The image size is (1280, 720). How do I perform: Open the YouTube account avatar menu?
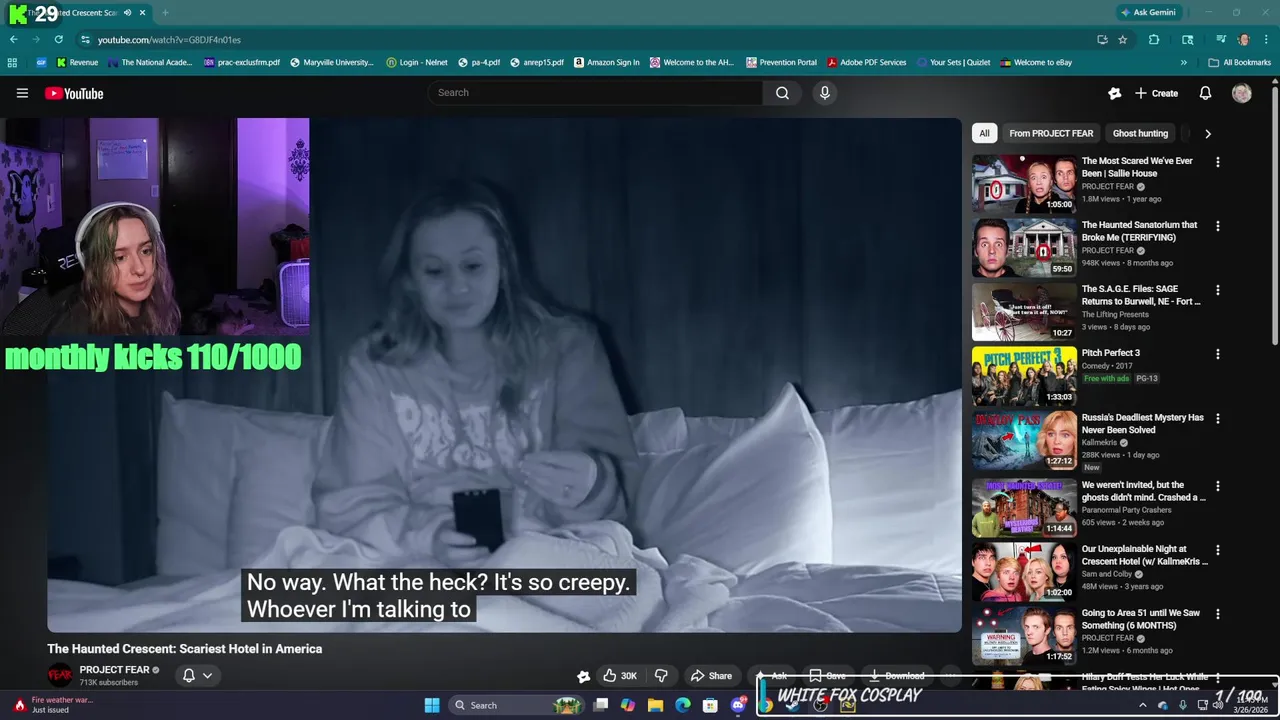[1242, 93]
